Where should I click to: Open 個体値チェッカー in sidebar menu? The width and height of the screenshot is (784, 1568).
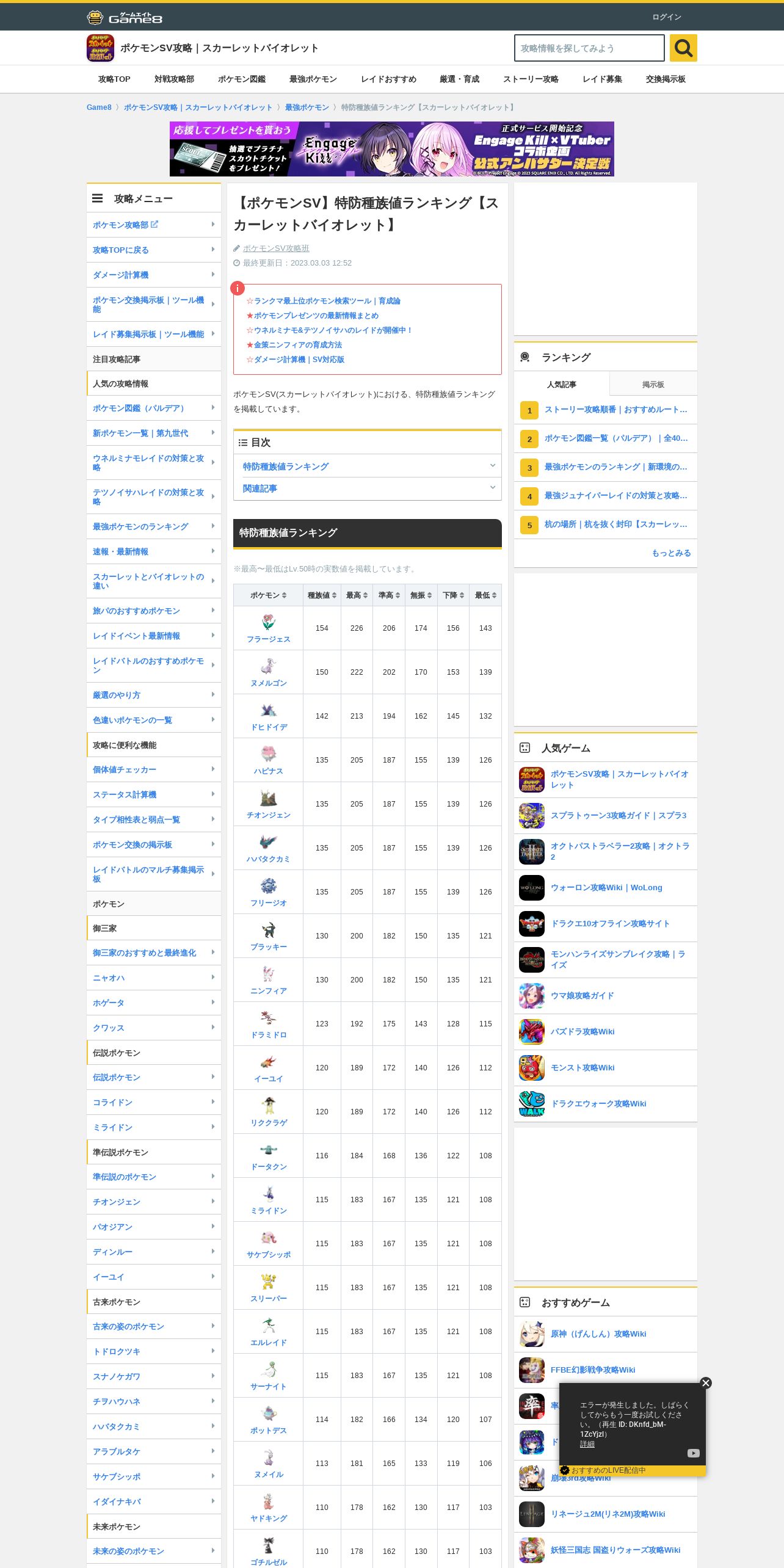(154, 770)
